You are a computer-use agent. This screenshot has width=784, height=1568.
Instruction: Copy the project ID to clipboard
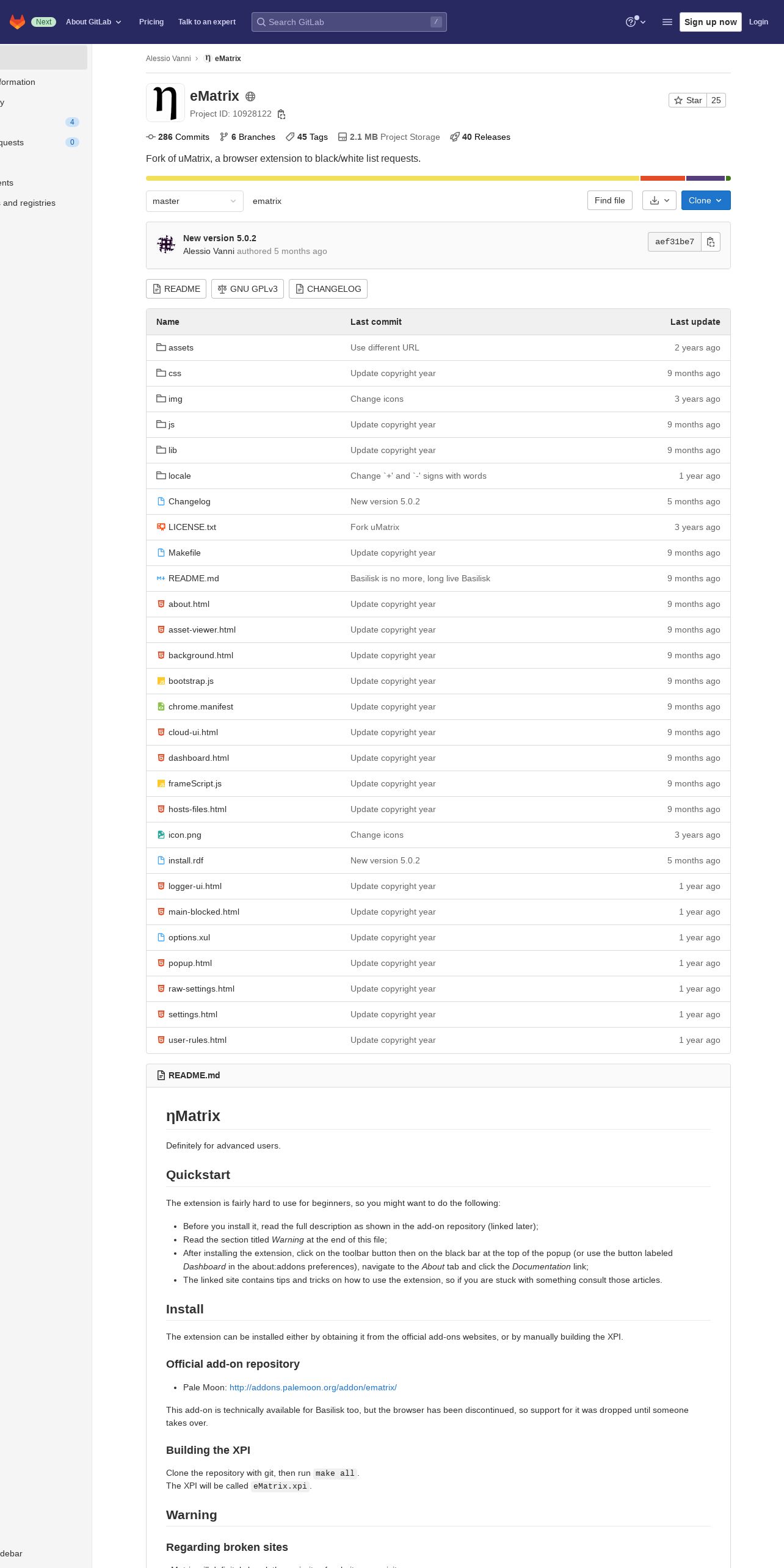281,114
